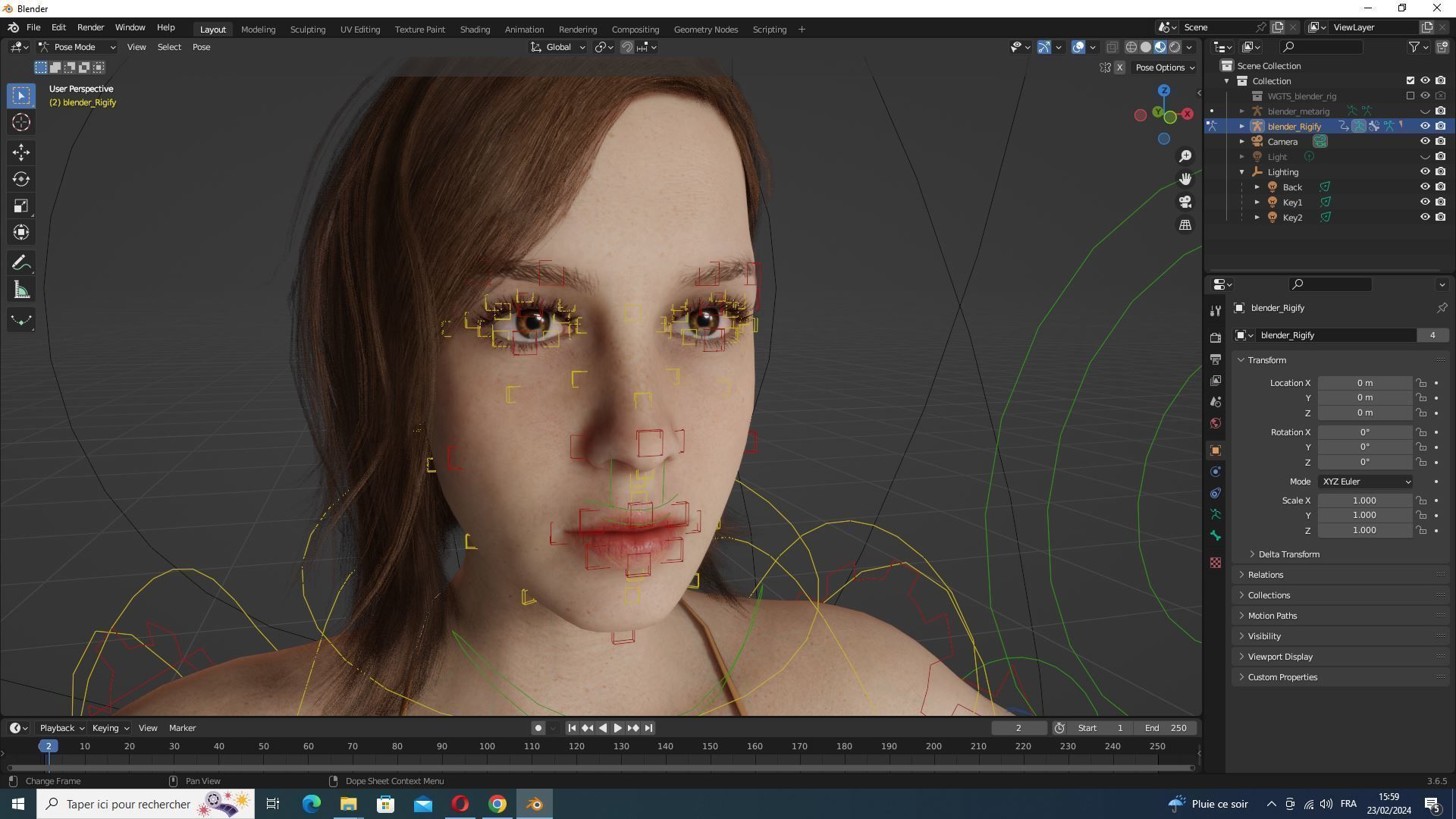Open the Global transform orientation dropdown
1456x819 pixels.
click(558, 47)
